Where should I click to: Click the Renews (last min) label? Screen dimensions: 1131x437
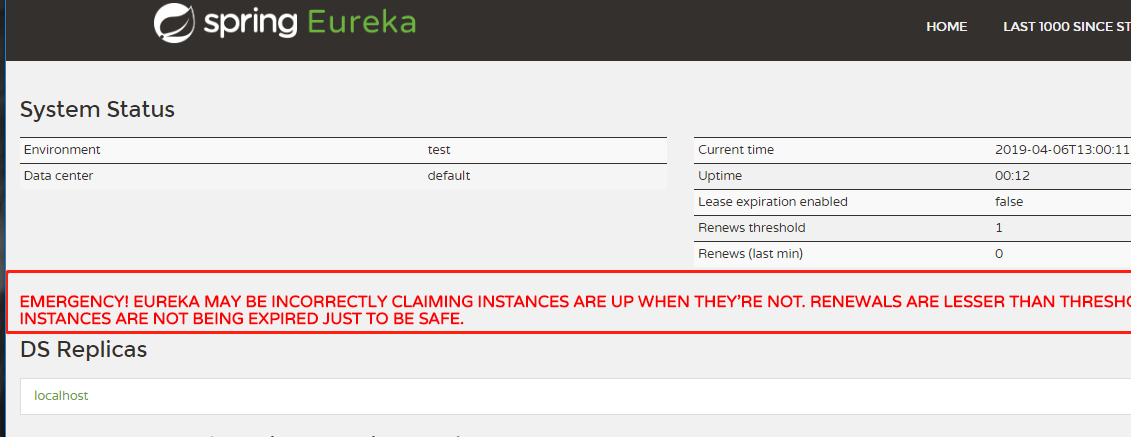750,254
